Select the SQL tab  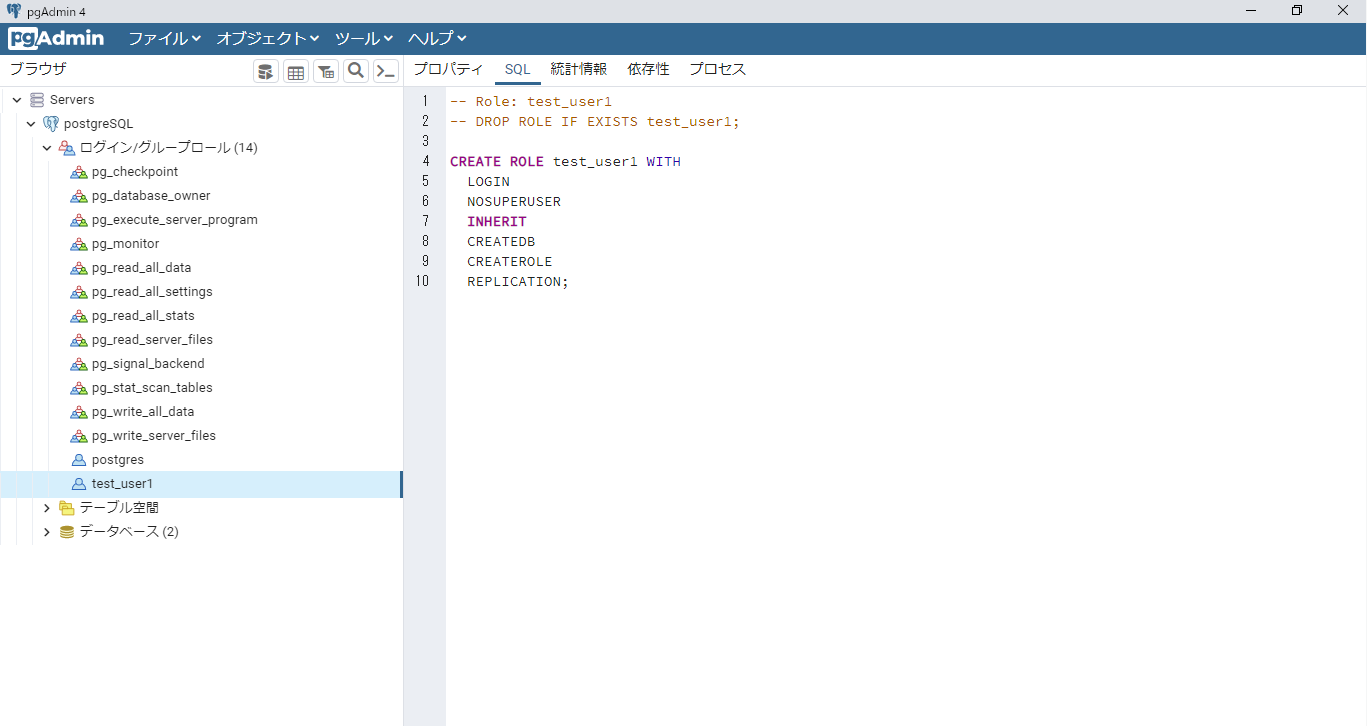[x=517, y=69]
